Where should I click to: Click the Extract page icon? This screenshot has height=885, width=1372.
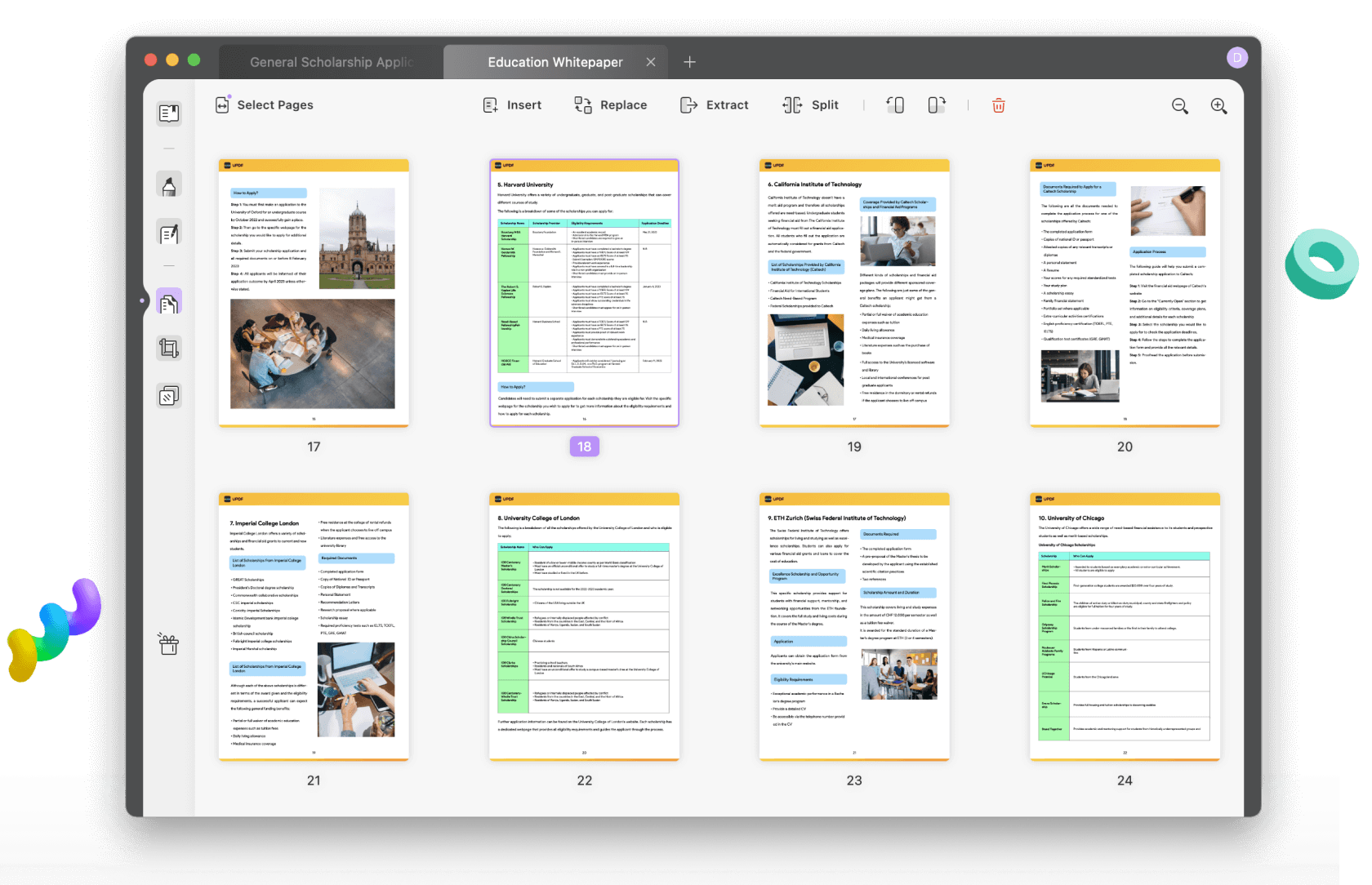tap(688, 105)
